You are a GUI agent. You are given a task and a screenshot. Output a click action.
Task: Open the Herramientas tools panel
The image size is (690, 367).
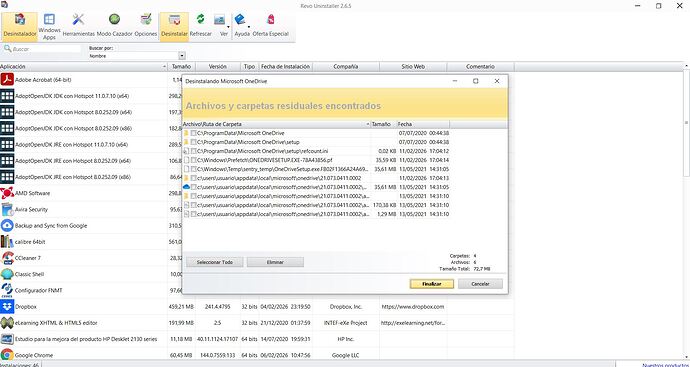click(78, 26)
